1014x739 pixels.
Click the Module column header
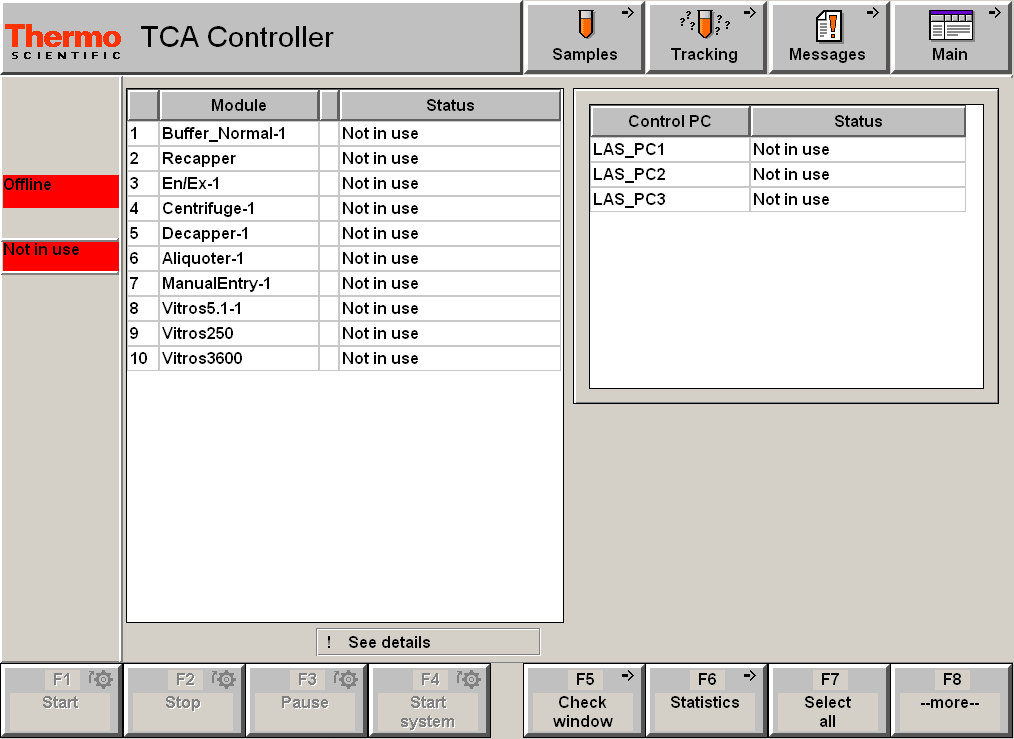pyautogui.click(x=239, y=105)
